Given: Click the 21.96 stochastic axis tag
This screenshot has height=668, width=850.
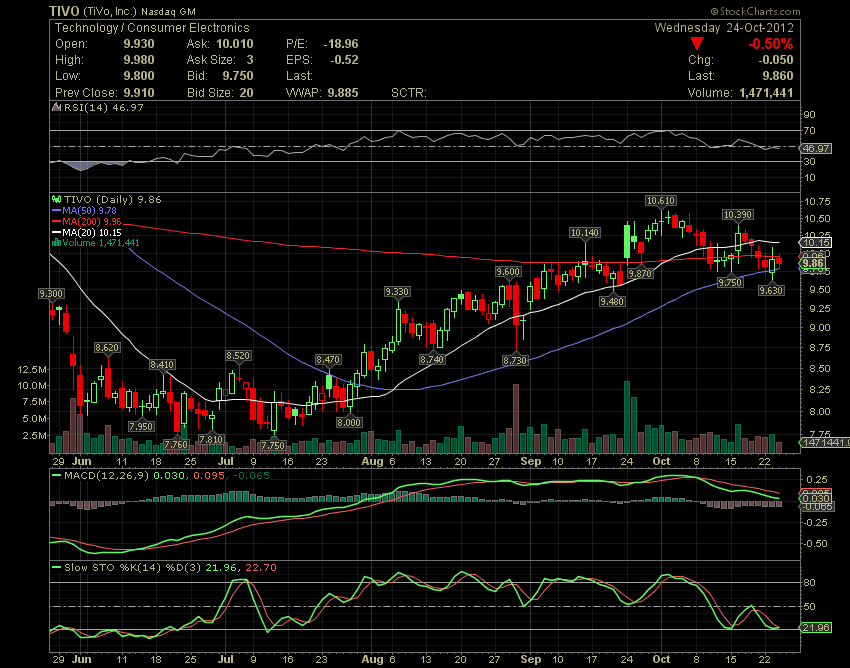Looking at the screenshot, I should pyautogui.click(x=815, y=627).
